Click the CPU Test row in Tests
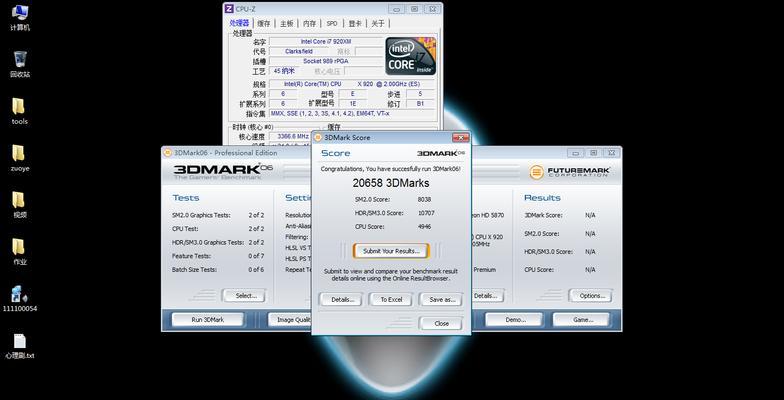The image size is (784, 400). point(218,228)
